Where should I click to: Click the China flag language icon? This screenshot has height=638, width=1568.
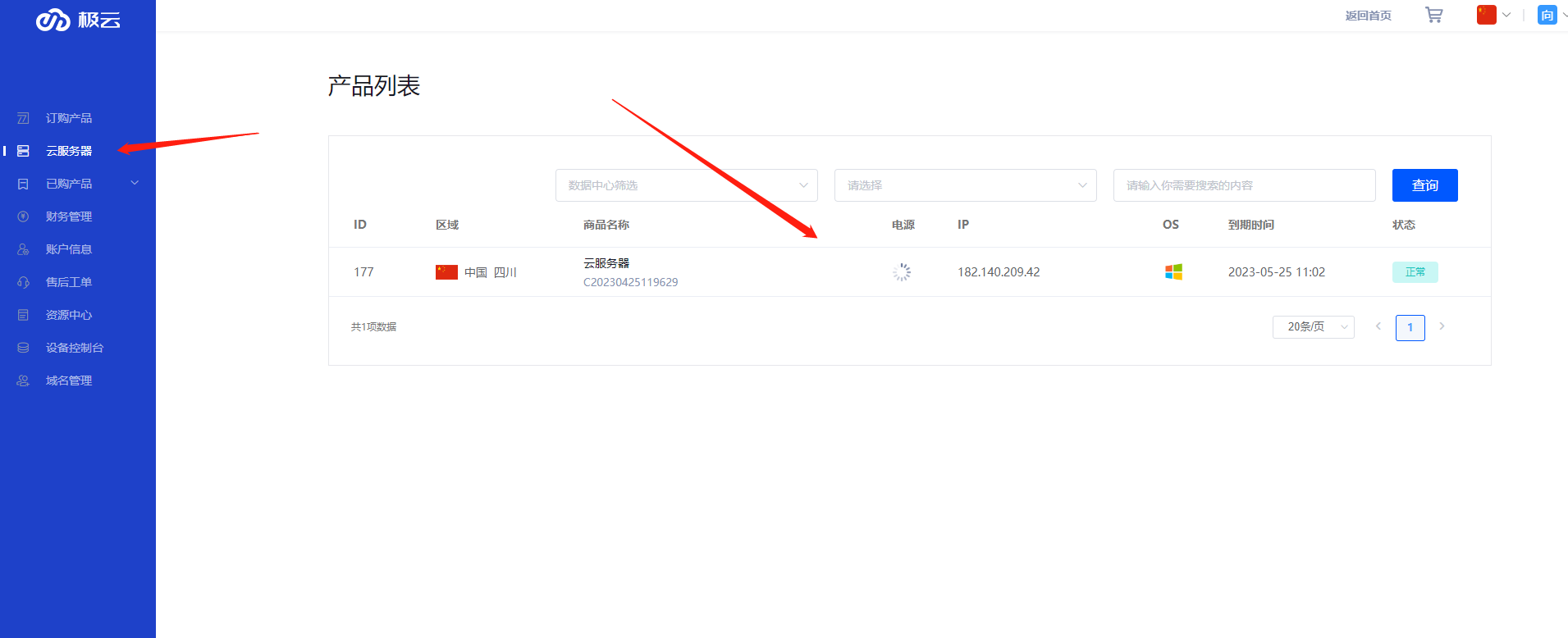click(x=1486, y=15)
